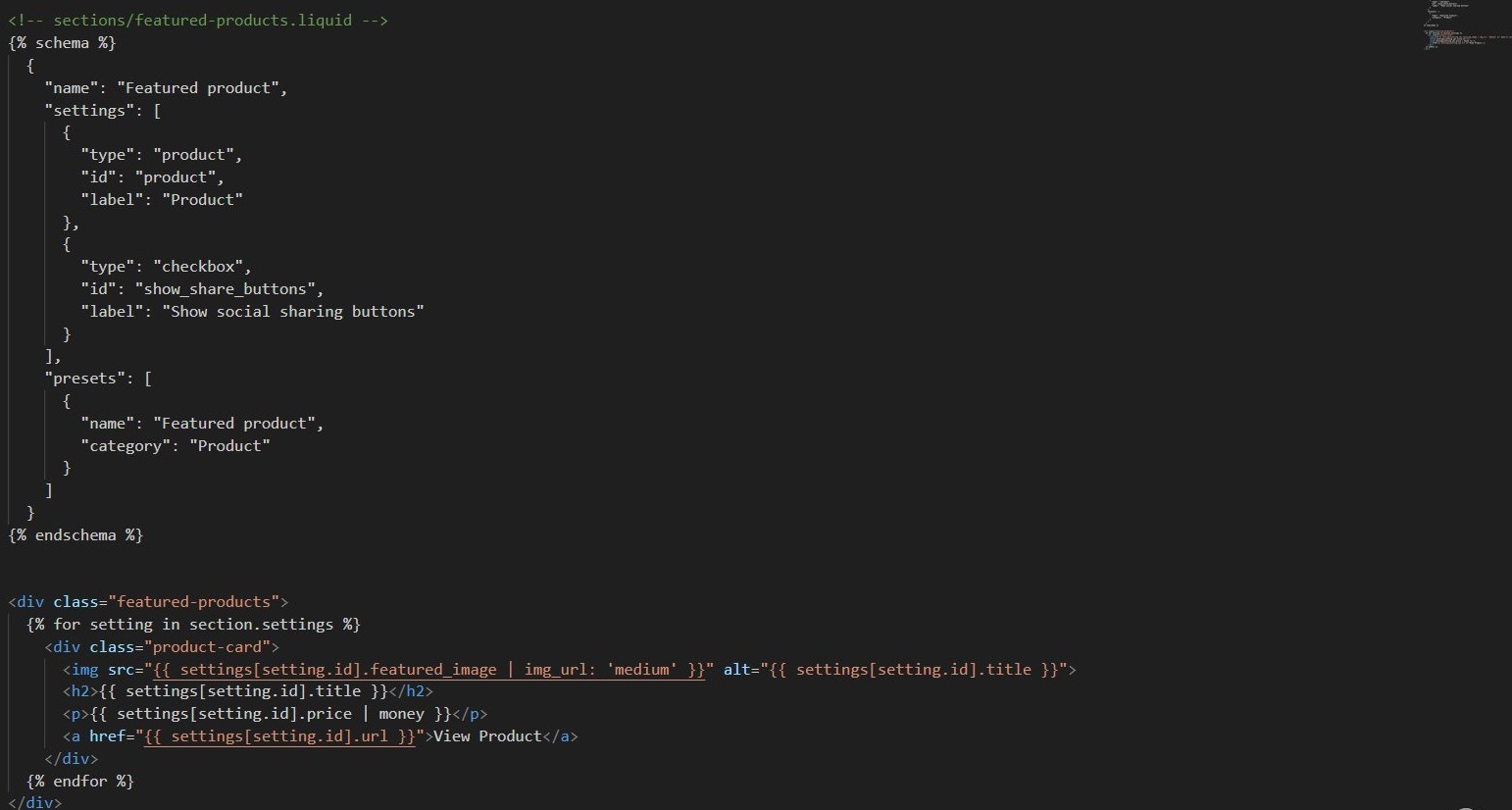Click the price money filter expression
The height and width of the screenshot is (810, 1512).
click(x=271, y=714)
